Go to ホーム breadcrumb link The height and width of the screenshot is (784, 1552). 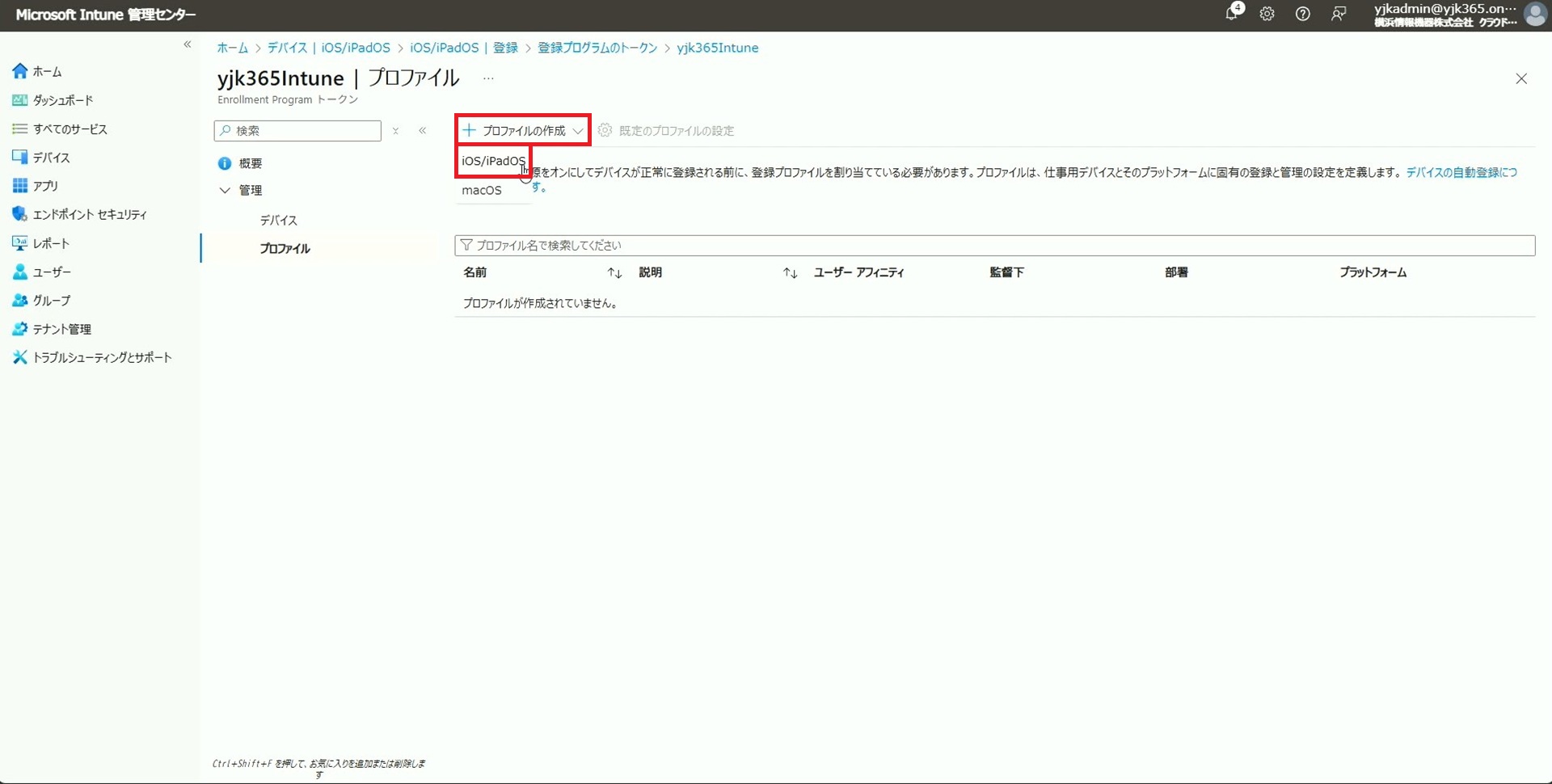pyautogui.click(x=232, y=48)
